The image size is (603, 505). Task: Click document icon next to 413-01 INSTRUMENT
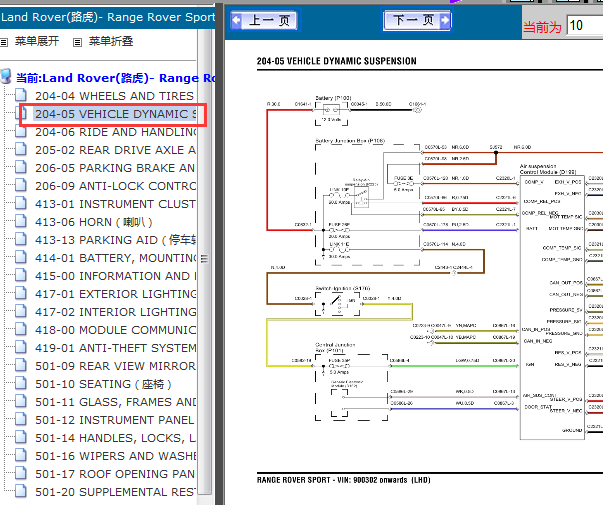21,203
